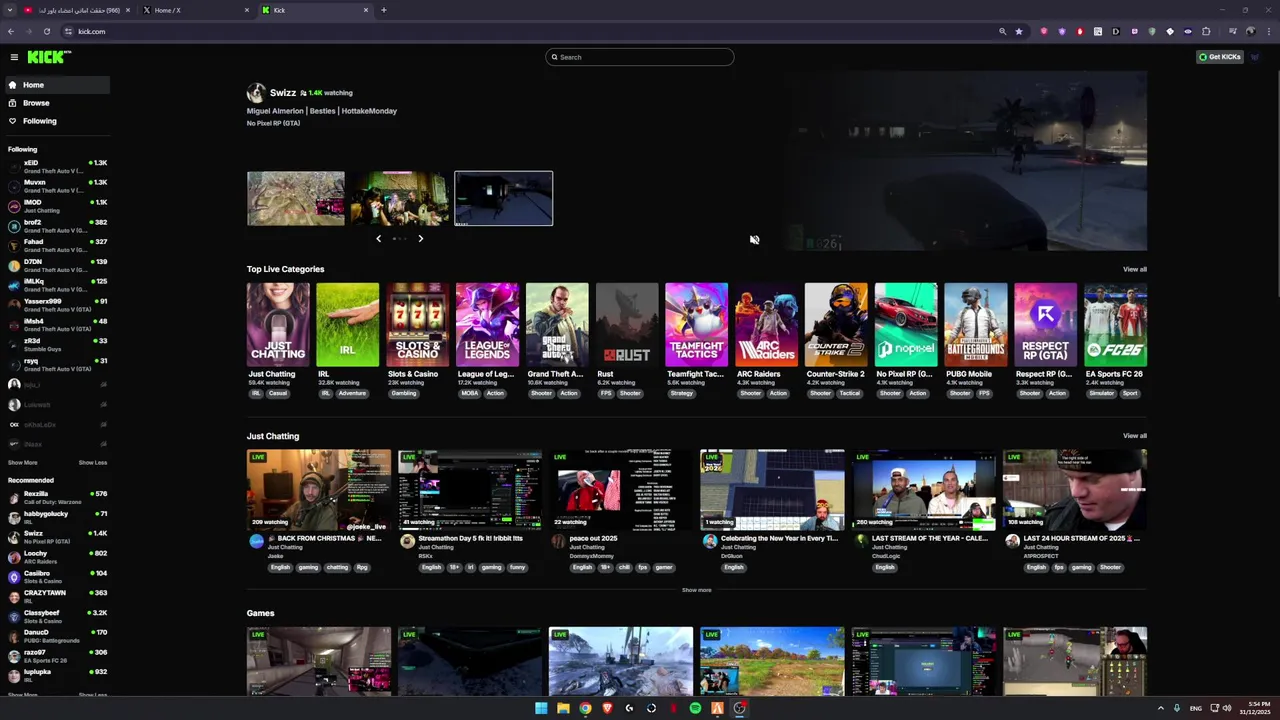Select second featured stream thumbnail
The height and width of the screenshot is (720, 1280).
(399, 198)
